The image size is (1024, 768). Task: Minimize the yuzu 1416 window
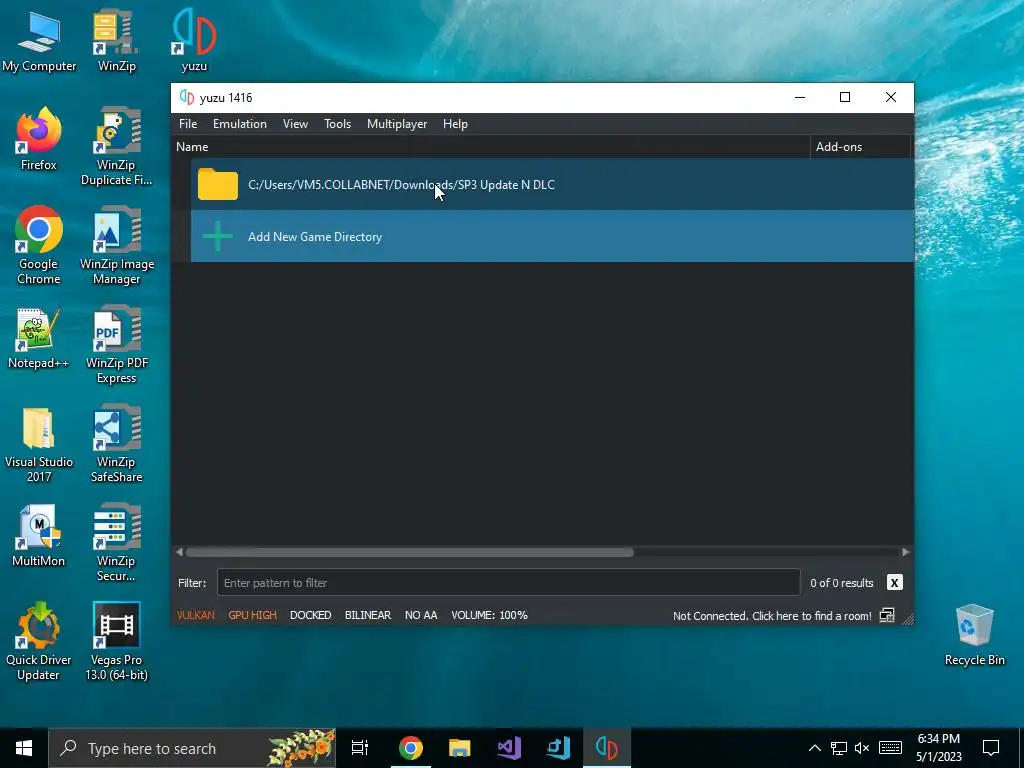(x=800, y=97)
